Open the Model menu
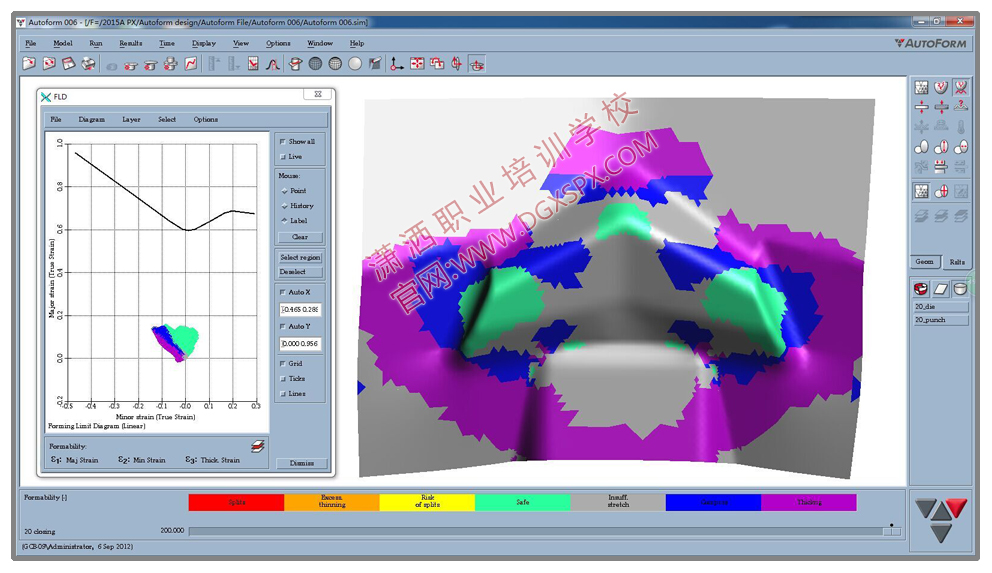Image resolution: width=992 pixels, height=573 pixels. tap(63, 44)
